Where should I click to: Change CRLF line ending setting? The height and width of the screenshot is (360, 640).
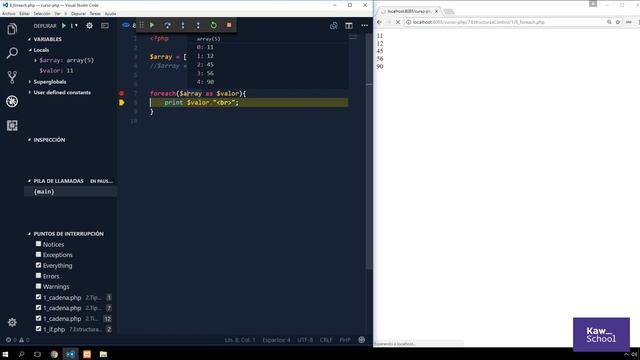pyautogui.click(x=326, y=340)
